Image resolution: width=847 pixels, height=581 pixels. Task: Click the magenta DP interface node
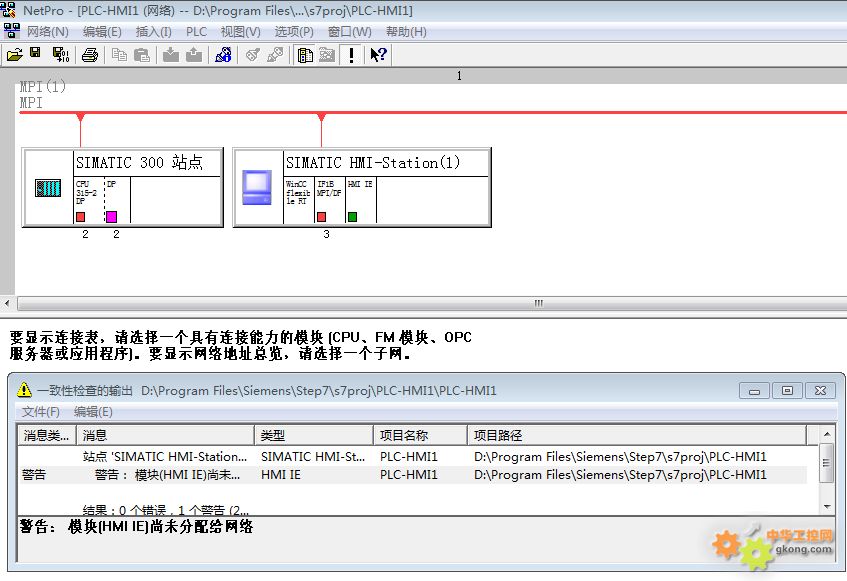tap(111, 217)
